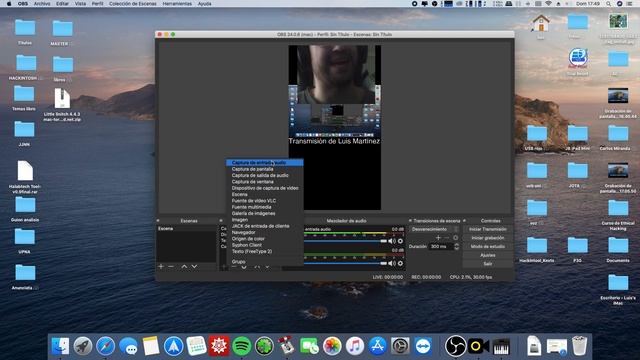Open Ajustes from Controles panel
This screenshot has height=360, width=640.
pyautogui.click(x=488, y=255)
